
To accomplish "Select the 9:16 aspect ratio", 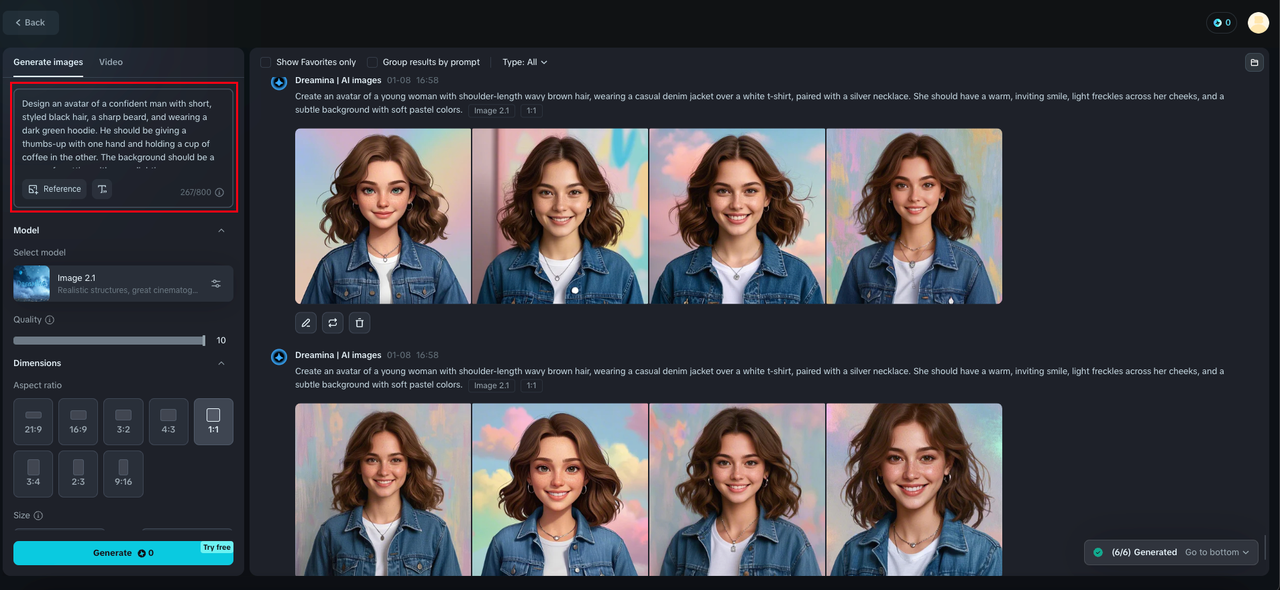I will click(x=123, y=473).
